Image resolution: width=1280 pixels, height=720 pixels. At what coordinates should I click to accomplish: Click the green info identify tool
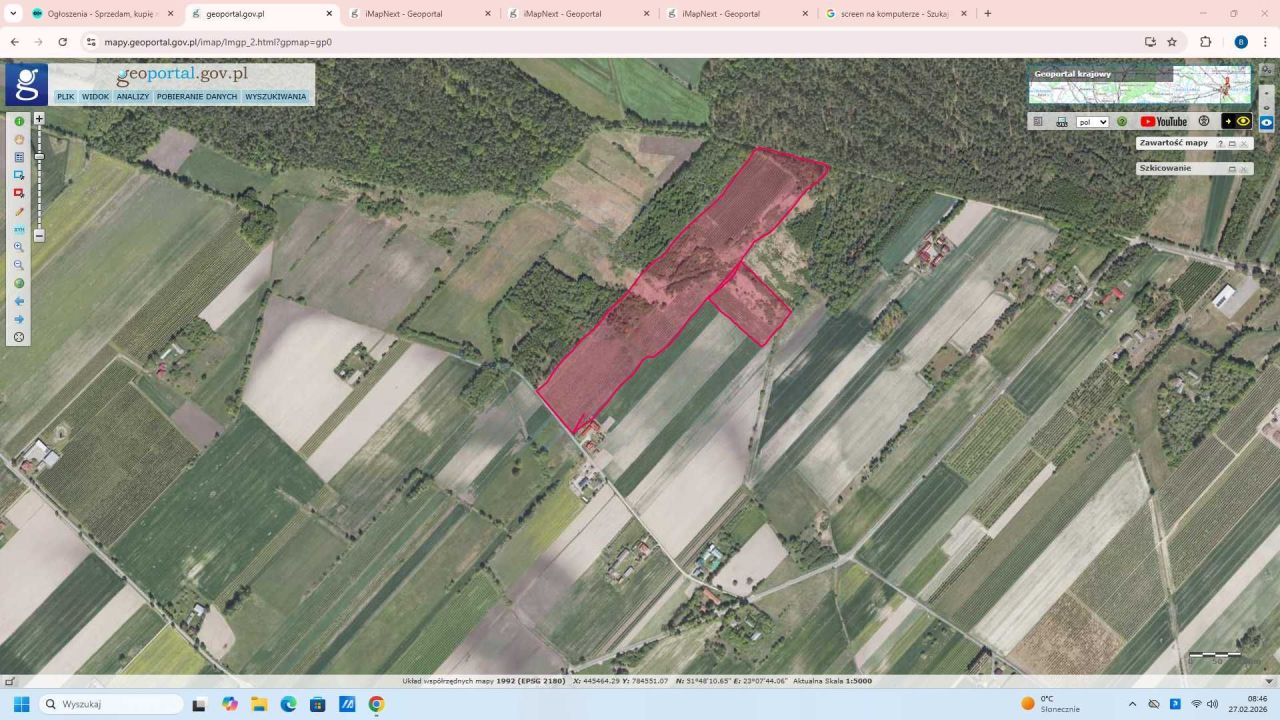click(x=19, y=121)
